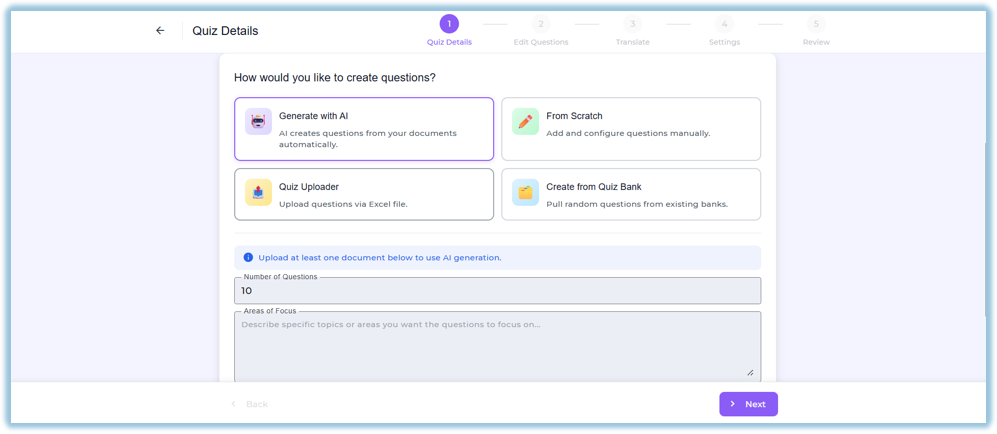Click into the Areas of Focus text area

(497, 347)
